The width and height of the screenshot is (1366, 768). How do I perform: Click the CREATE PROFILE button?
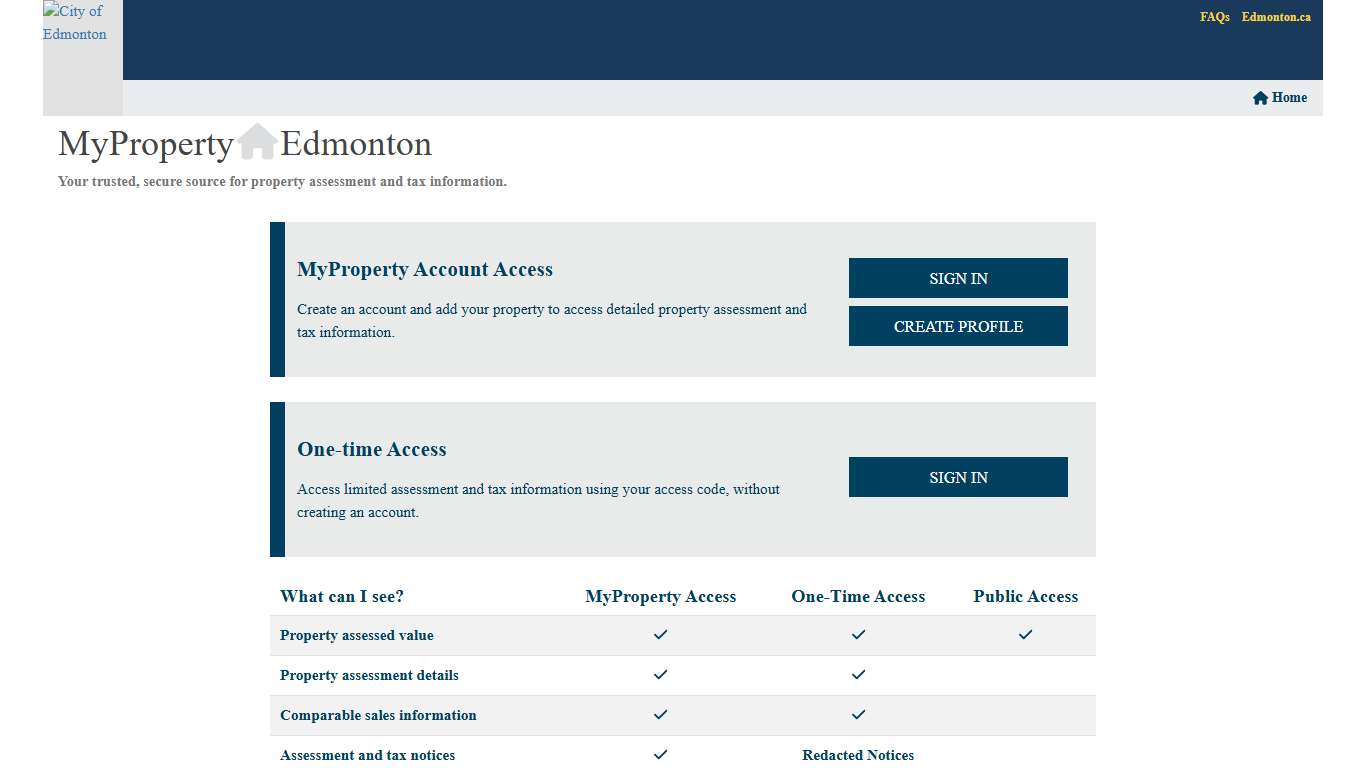(x=957, y=326)
